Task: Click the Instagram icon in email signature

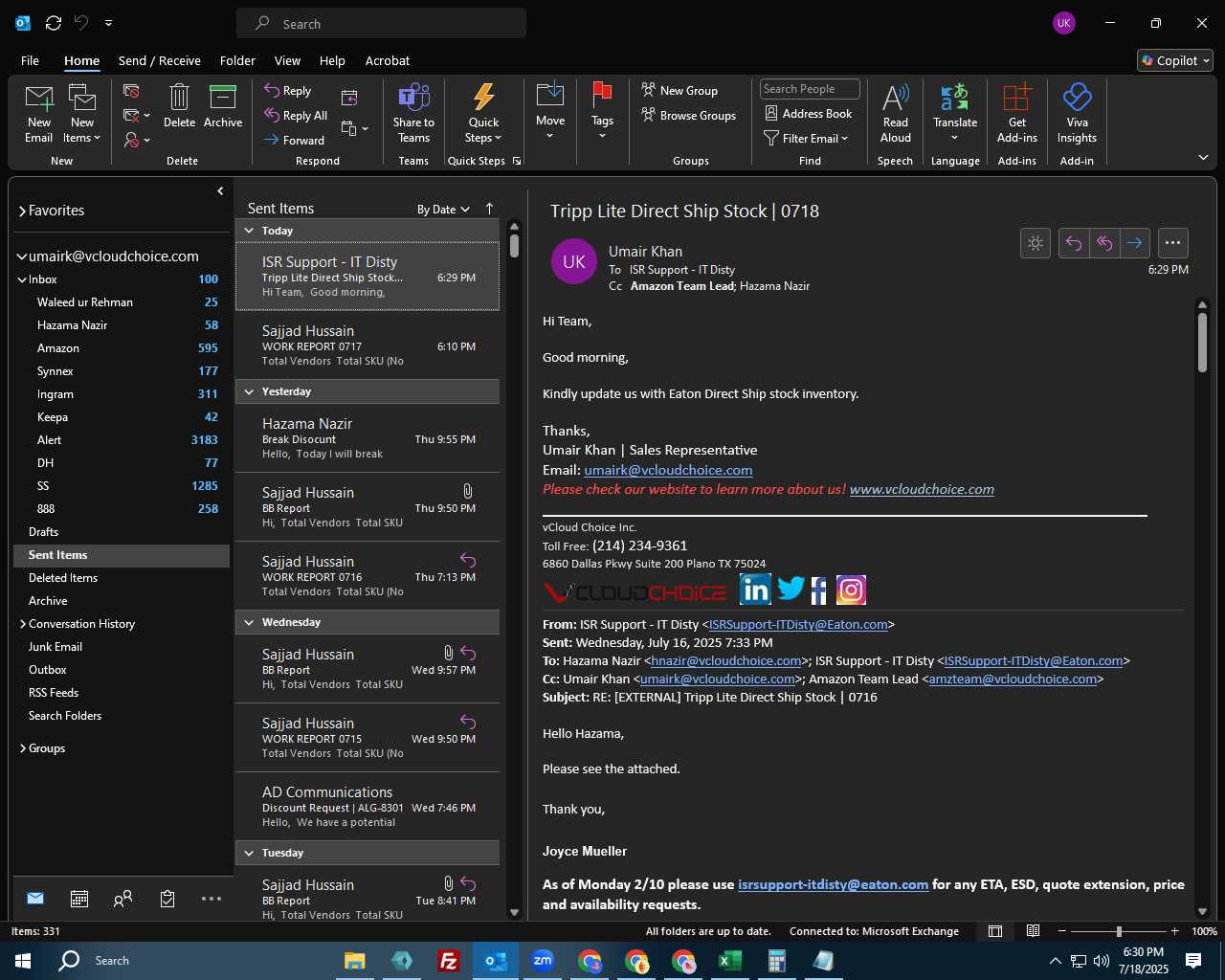Action: point(851,590)
